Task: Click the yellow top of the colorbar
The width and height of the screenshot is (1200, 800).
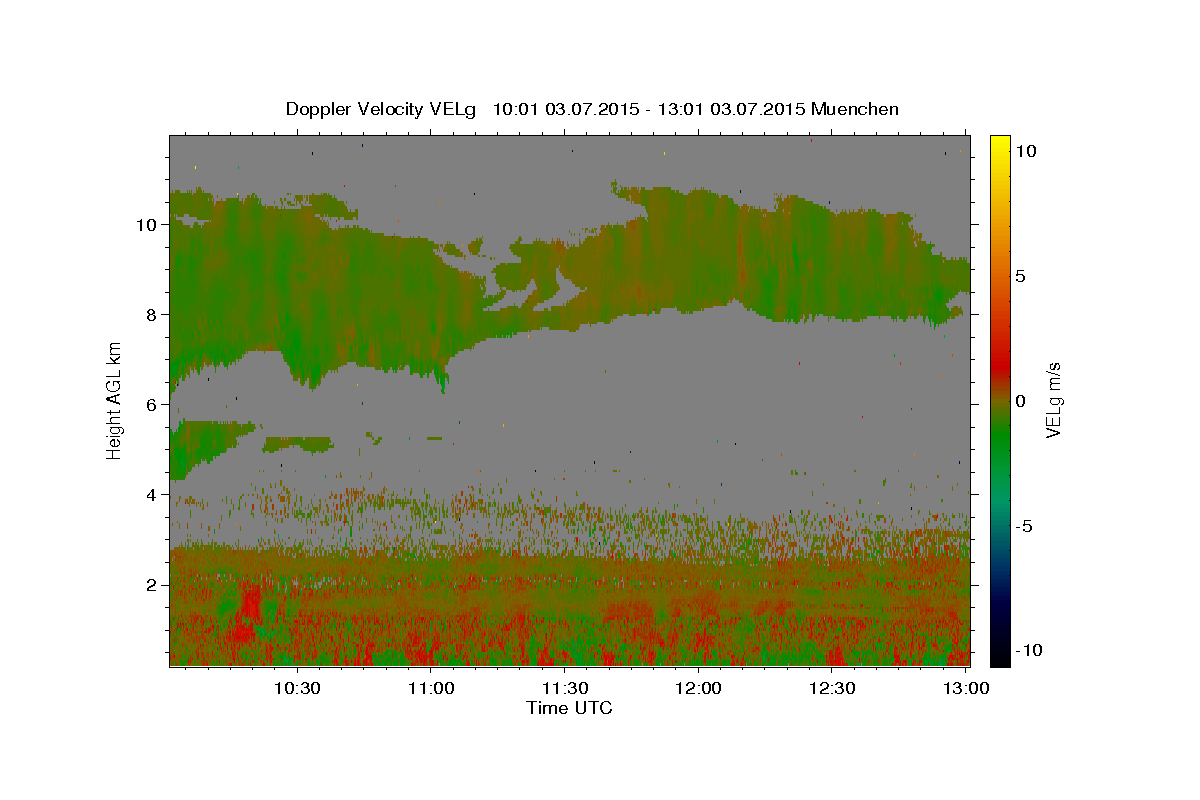Action: (x=1000, y=145)
